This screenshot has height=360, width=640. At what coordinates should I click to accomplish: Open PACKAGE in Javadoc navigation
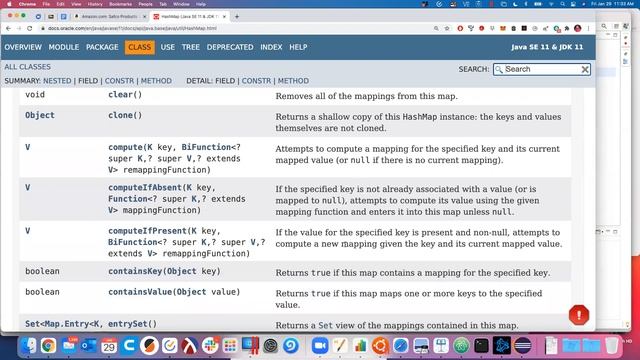coord(102,47)
